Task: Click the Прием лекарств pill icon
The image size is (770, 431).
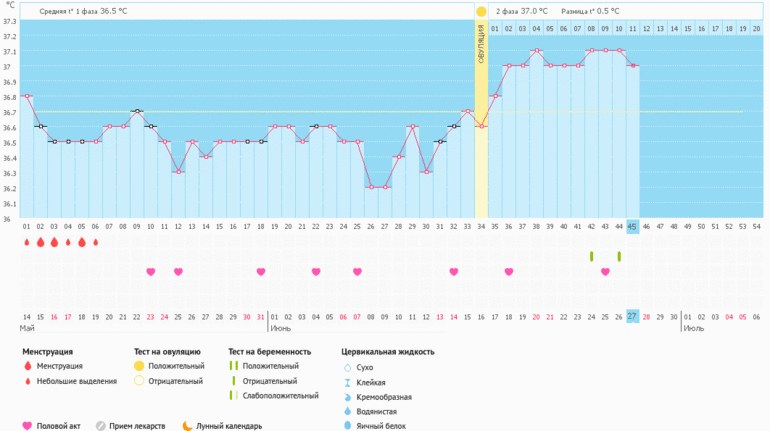Action: [101, 426]
